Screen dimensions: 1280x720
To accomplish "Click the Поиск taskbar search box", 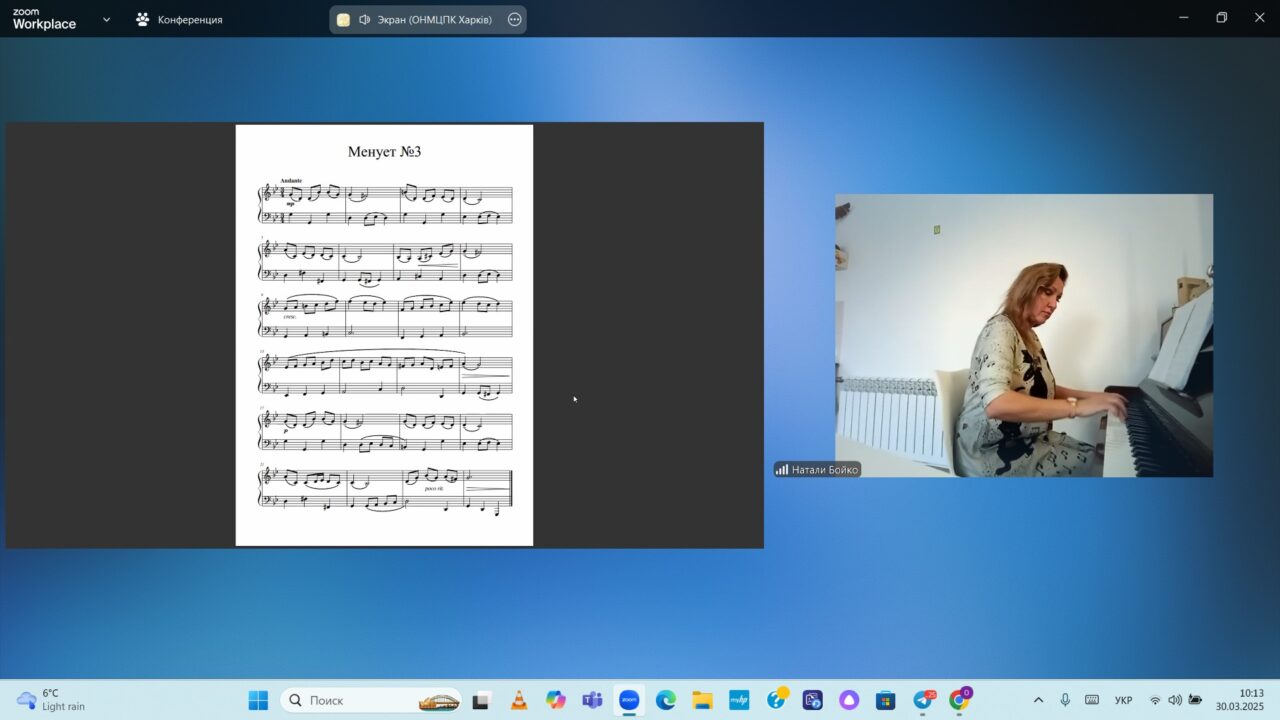I will (x=370, y=700).
